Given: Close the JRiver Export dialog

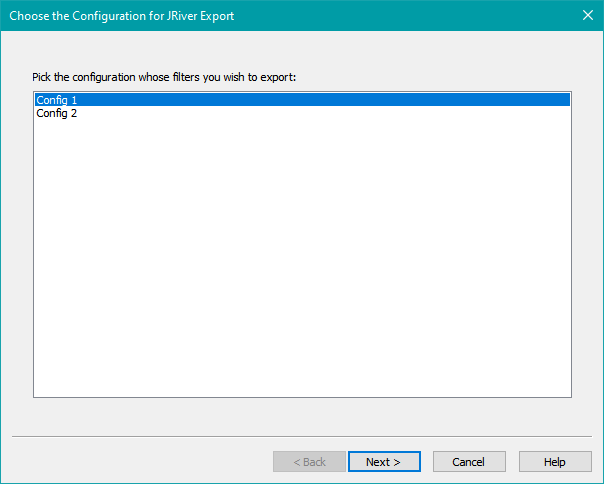Looking at the screenshot, I should point(588,15).
